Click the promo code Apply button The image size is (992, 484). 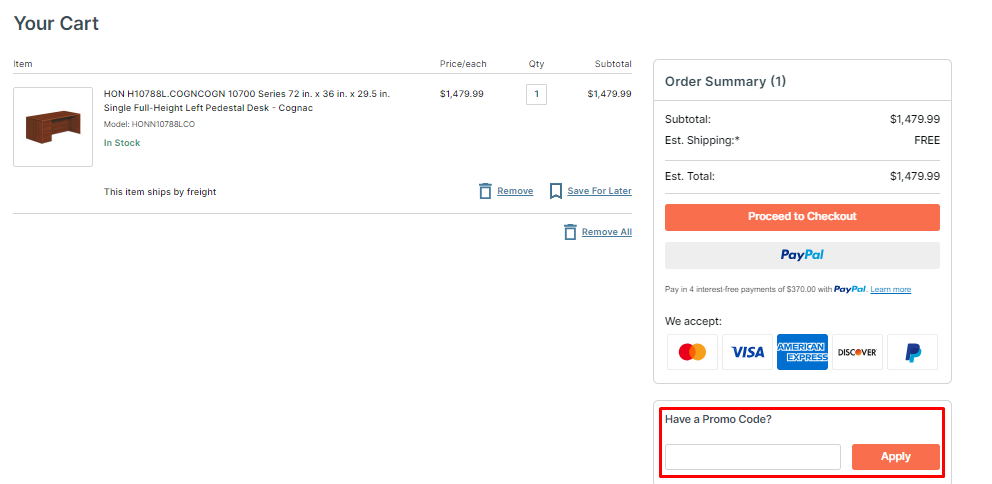click(x=896, y=457)
